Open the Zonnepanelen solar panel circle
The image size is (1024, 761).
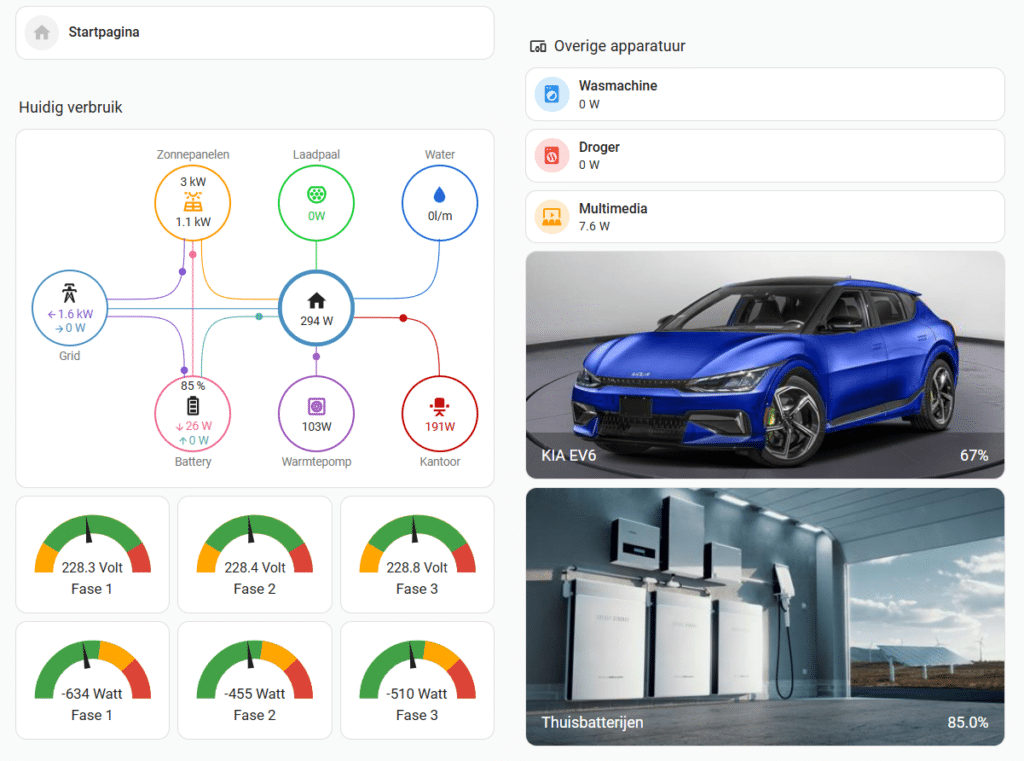click(x=193, y=202)
